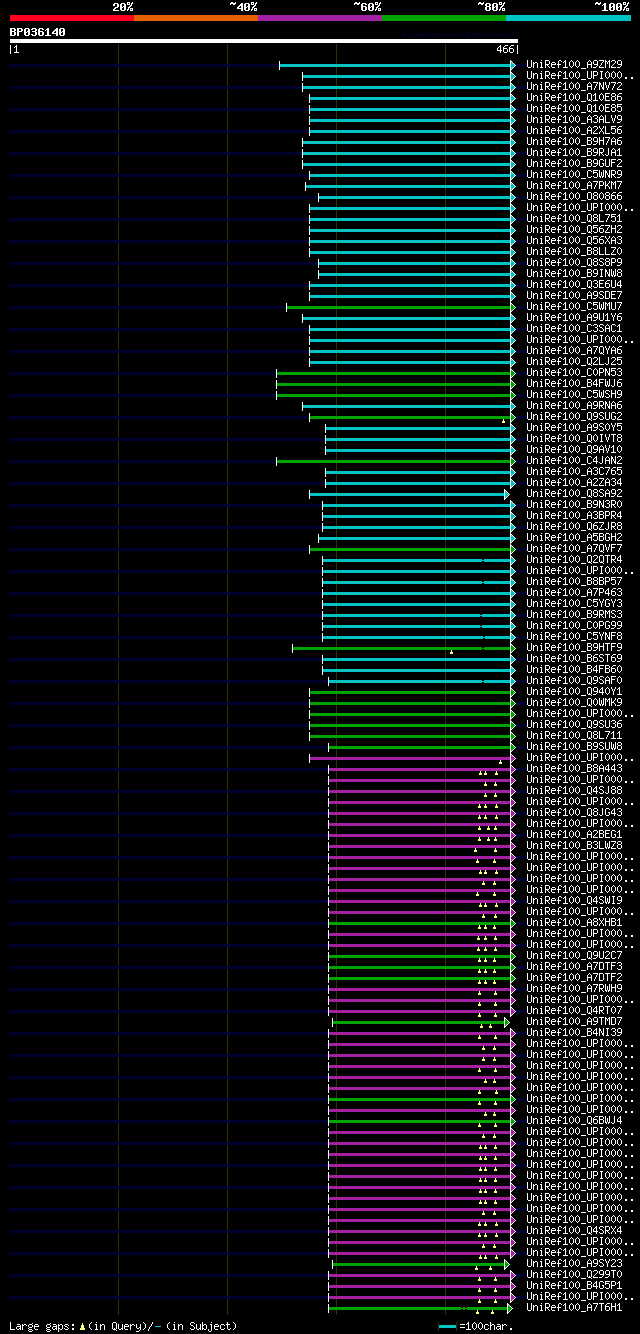Image resolution: width=640 pixels, height=1334 pixels.
Task: Select label UniRef100_A9SY23
Action: 574,1264
